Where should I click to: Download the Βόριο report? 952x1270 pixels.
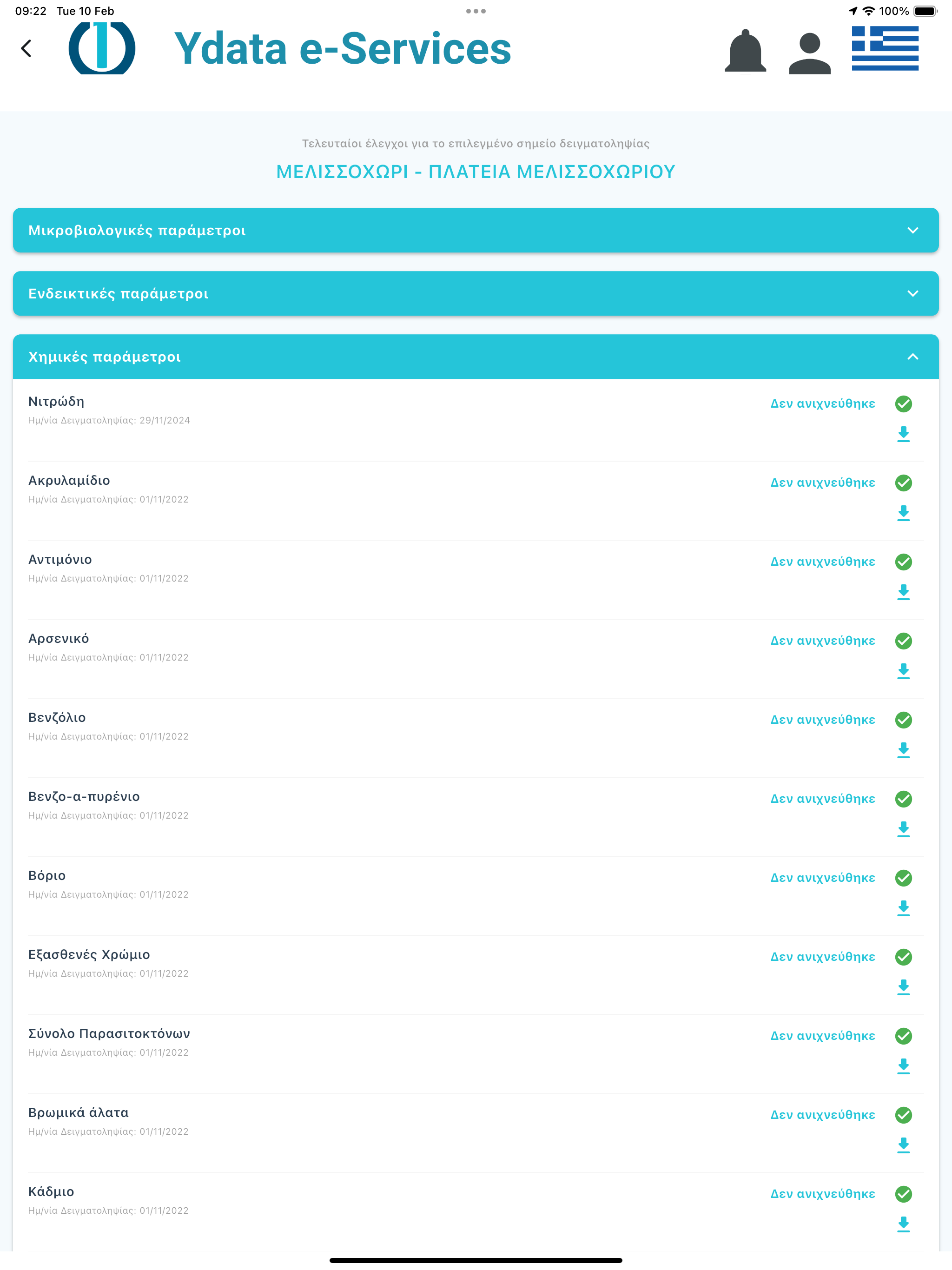click(x=903, y=908)
